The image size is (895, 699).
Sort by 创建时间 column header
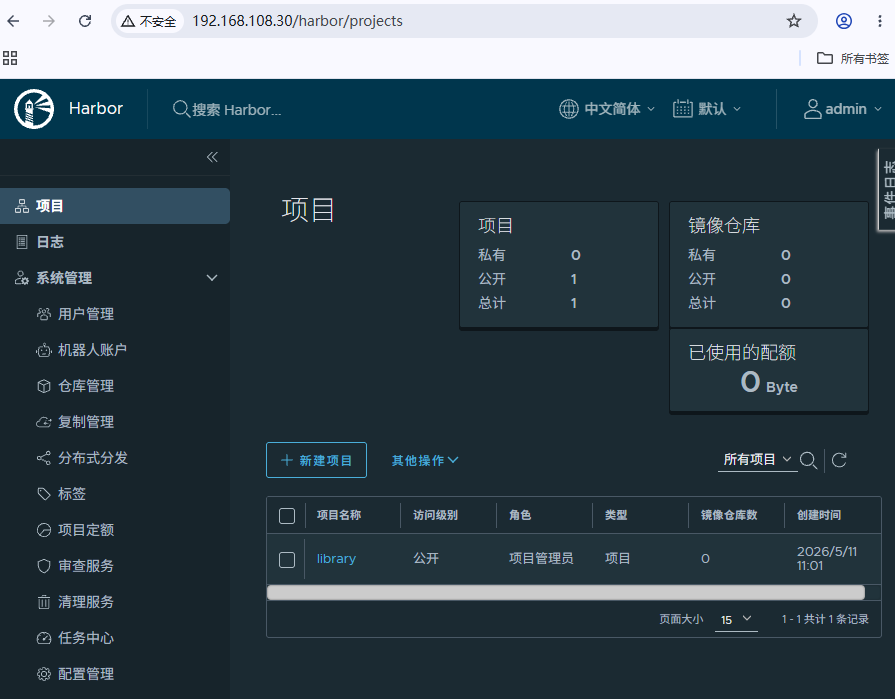[x=819, y=515]
